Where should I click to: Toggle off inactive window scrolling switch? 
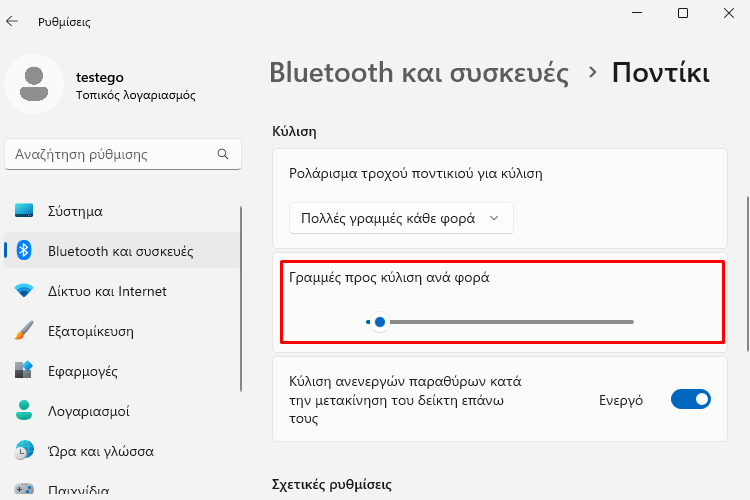coord(691,400)
